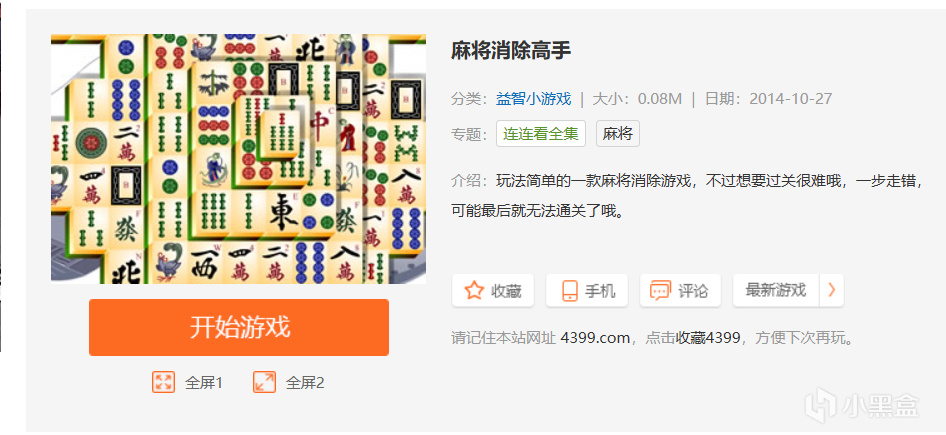Open the 麻将 topic tag
The height and width of the screenshot is (435, 946).
coord(618,134)
